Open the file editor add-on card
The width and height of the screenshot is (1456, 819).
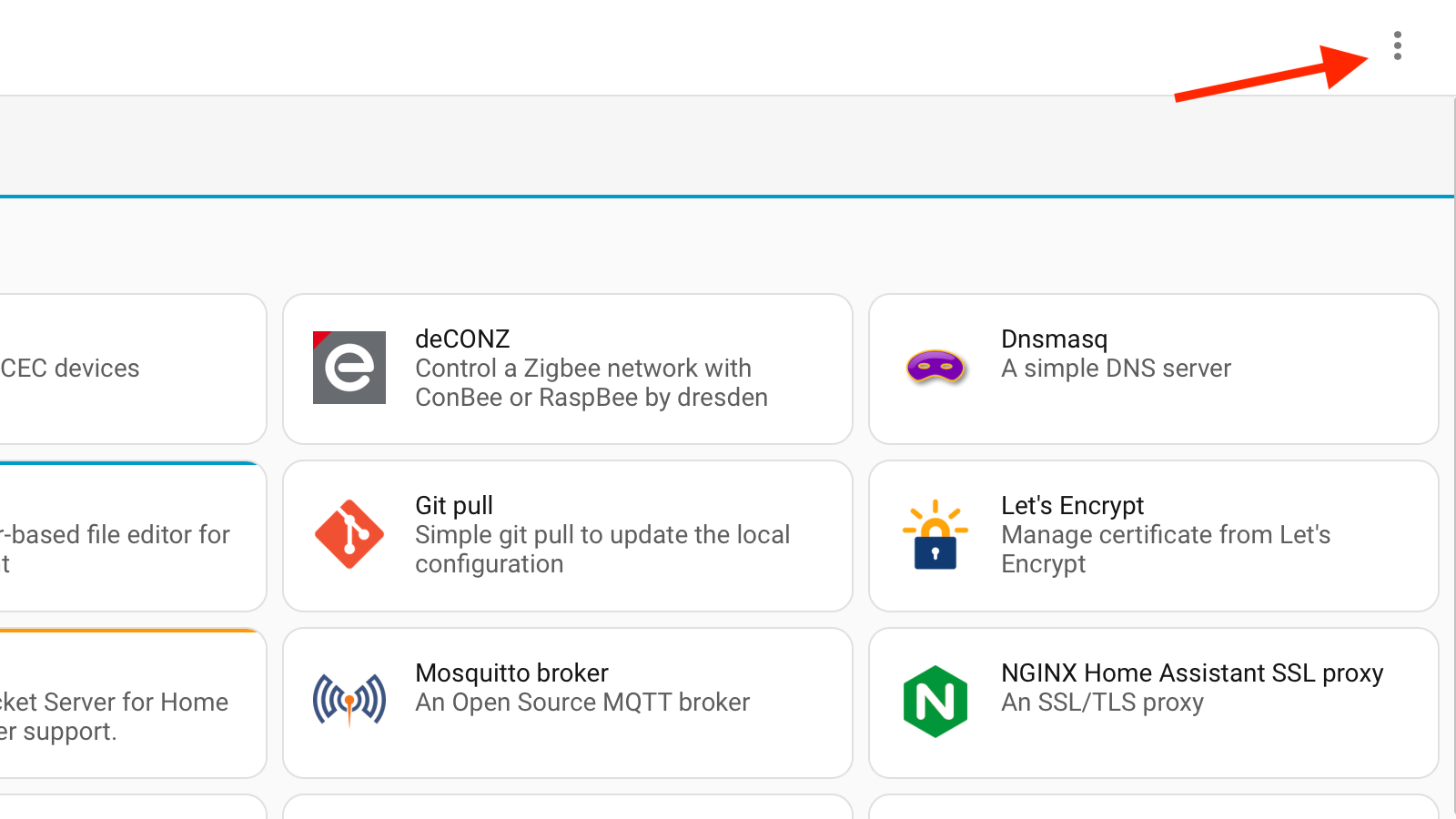[x=133, y=536]
